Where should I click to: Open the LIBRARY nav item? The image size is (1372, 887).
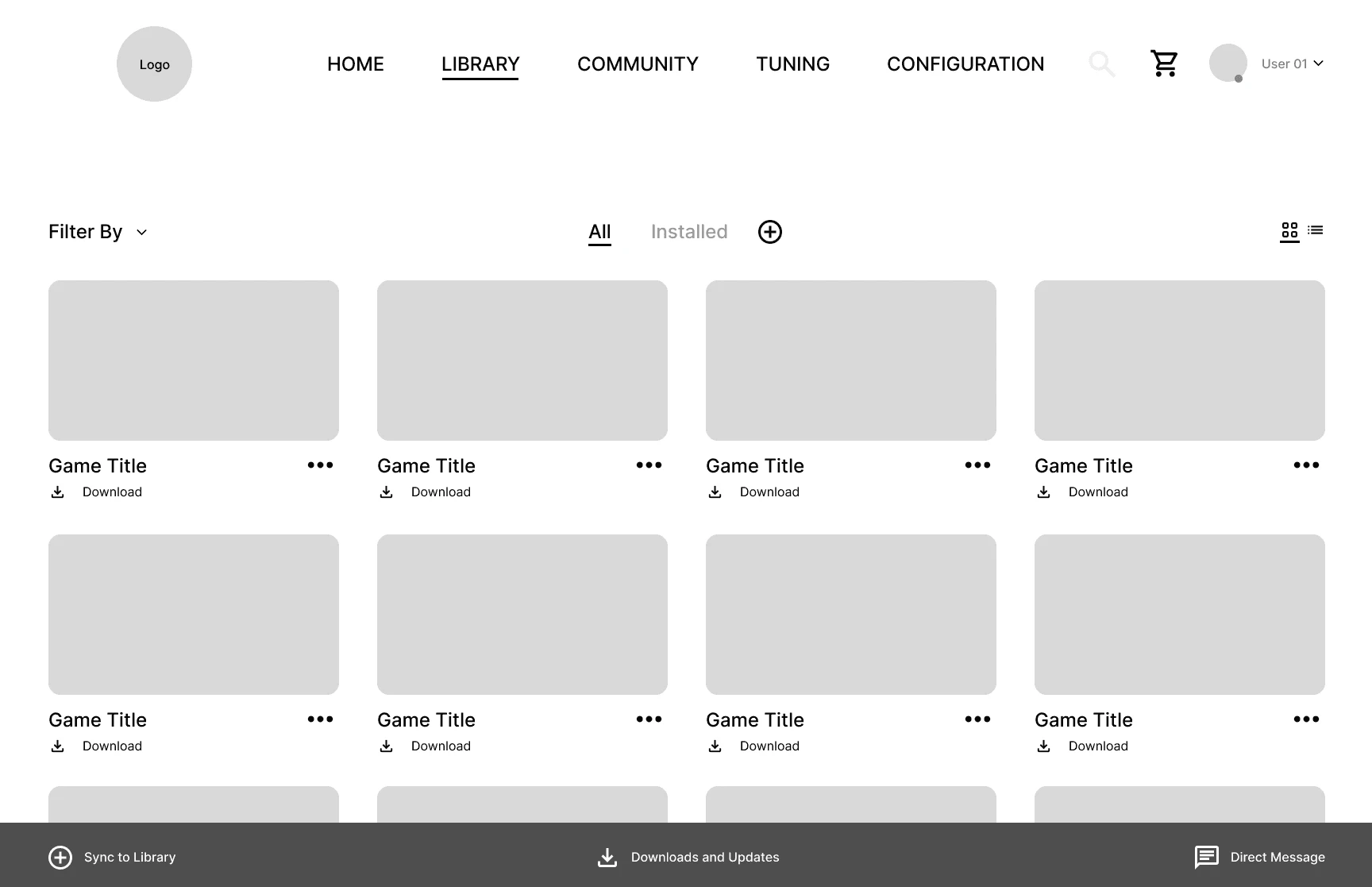480,64
